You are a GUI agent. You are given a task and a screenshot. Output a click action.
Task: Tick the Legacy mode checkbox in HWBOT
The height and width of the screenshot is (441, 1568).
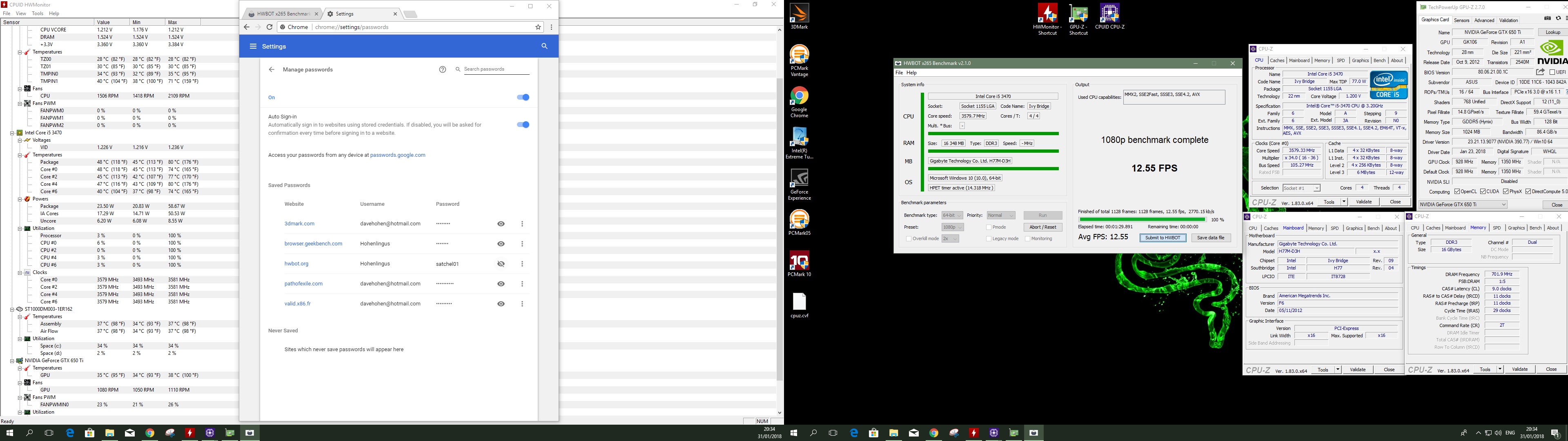[989, 239]
